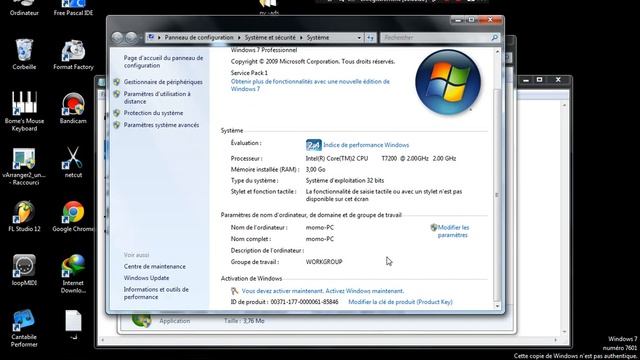Select Système d'exploitation 32 bits text

tap(345, 180)
